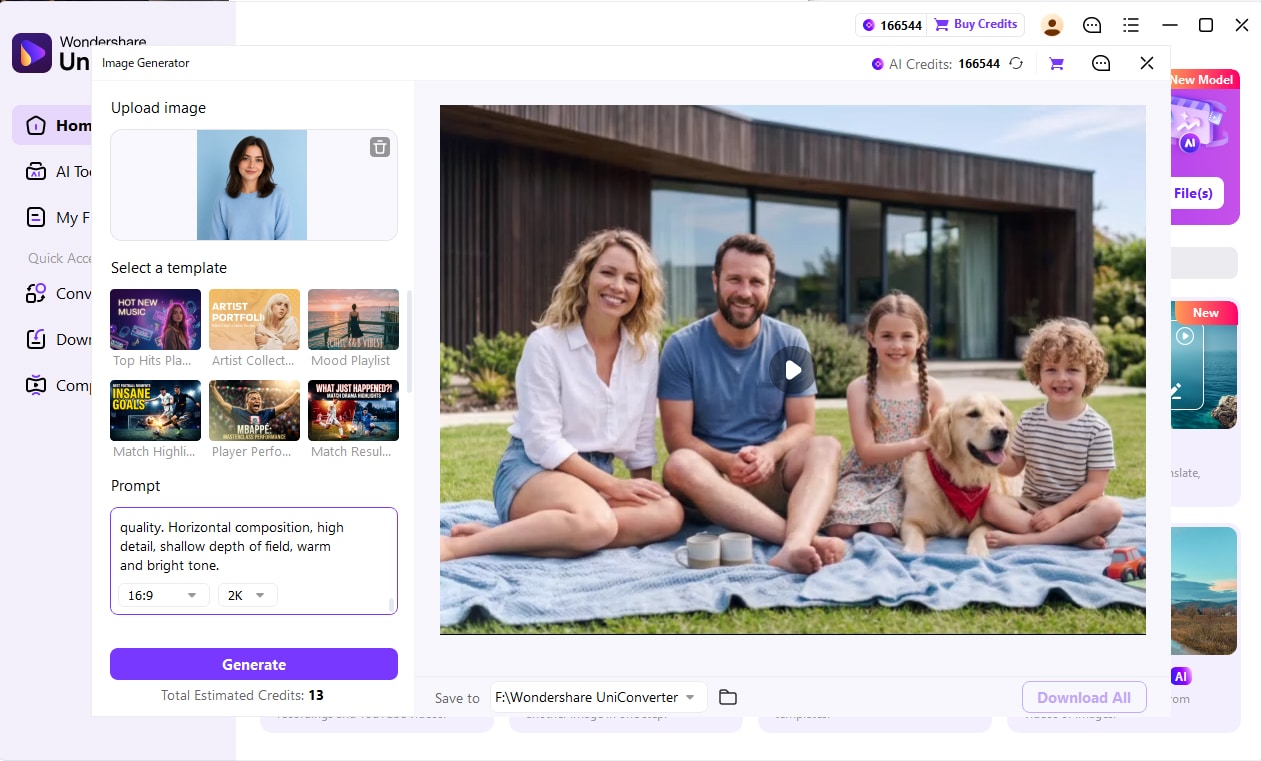Open feedback chat icon in Image Generator header
The image size is (1261, 761).
(x=1101, y=63)
